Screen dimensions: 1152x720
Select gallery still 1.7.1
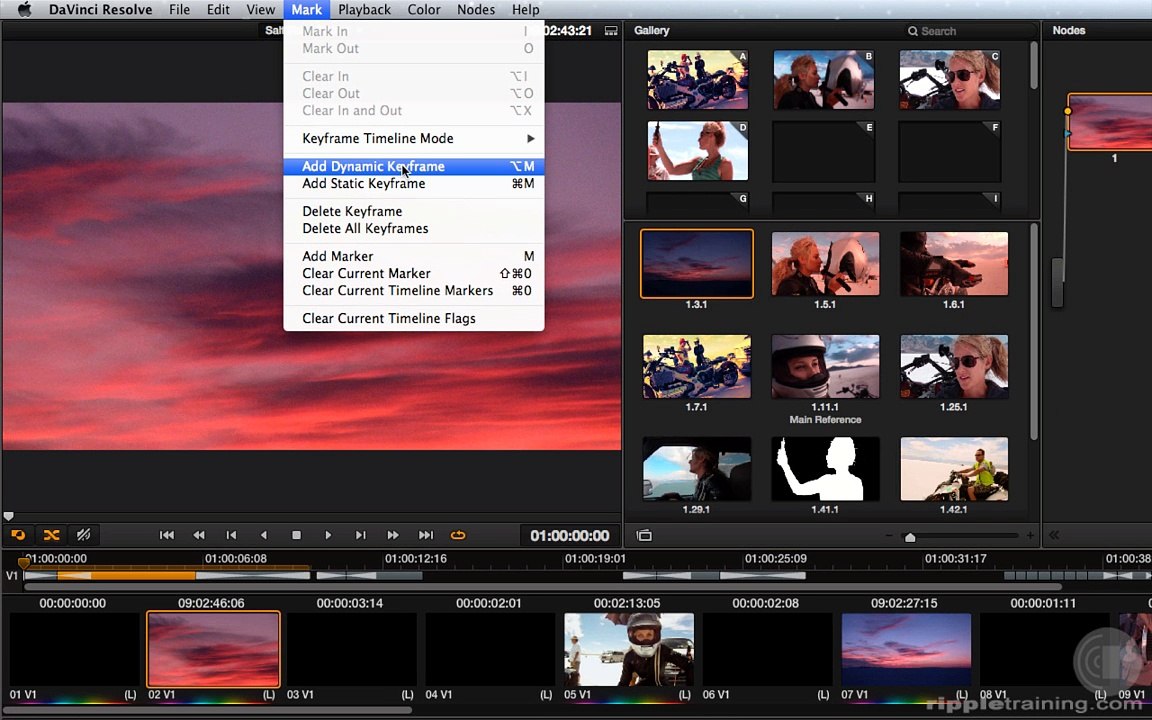coord(696,367)
